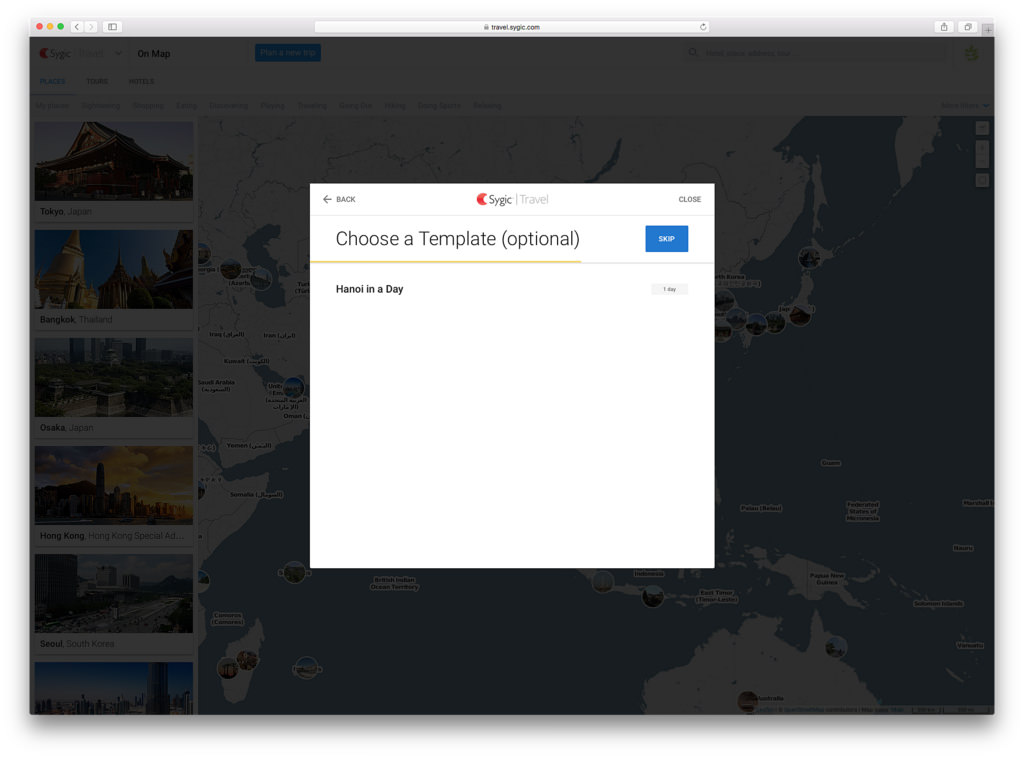Open a new Safari tab with plus
Screen dimensions: 1024x757
click(x=988, y=29)
